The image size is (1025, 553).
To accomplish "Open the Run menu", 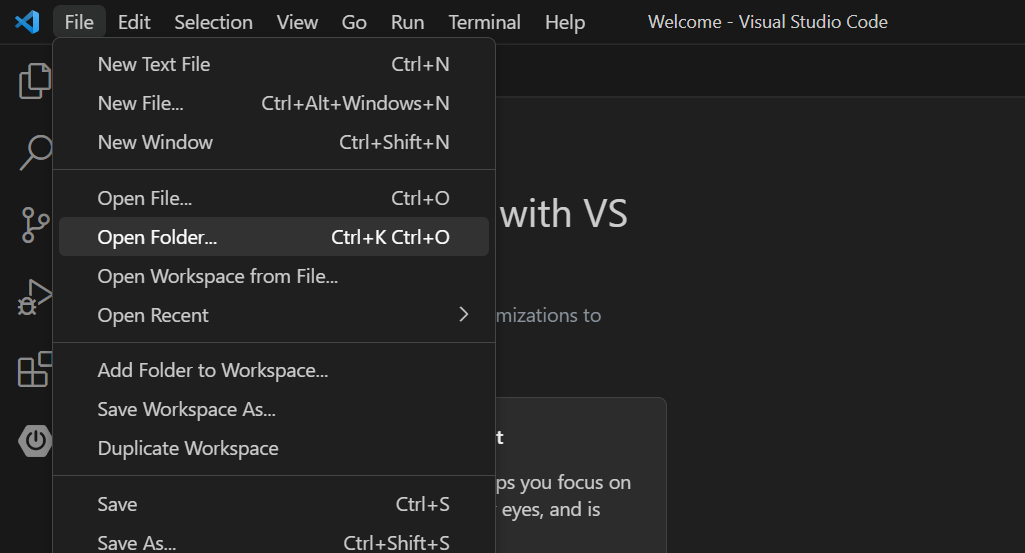I will tap(407, 22).
